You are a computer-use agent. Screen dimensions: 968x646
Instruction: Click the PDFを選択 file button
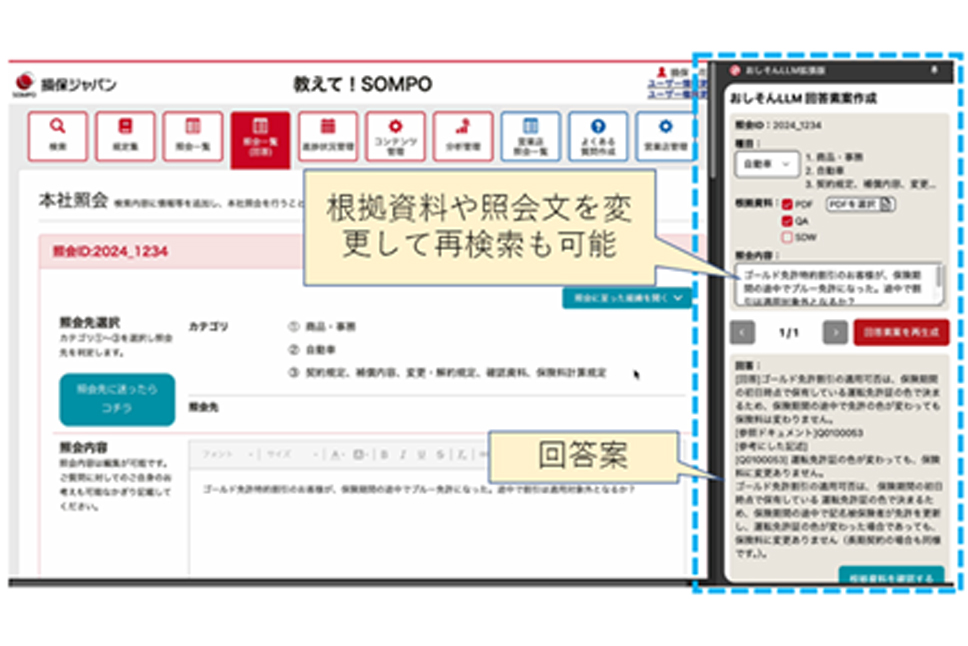pos(861,204)
